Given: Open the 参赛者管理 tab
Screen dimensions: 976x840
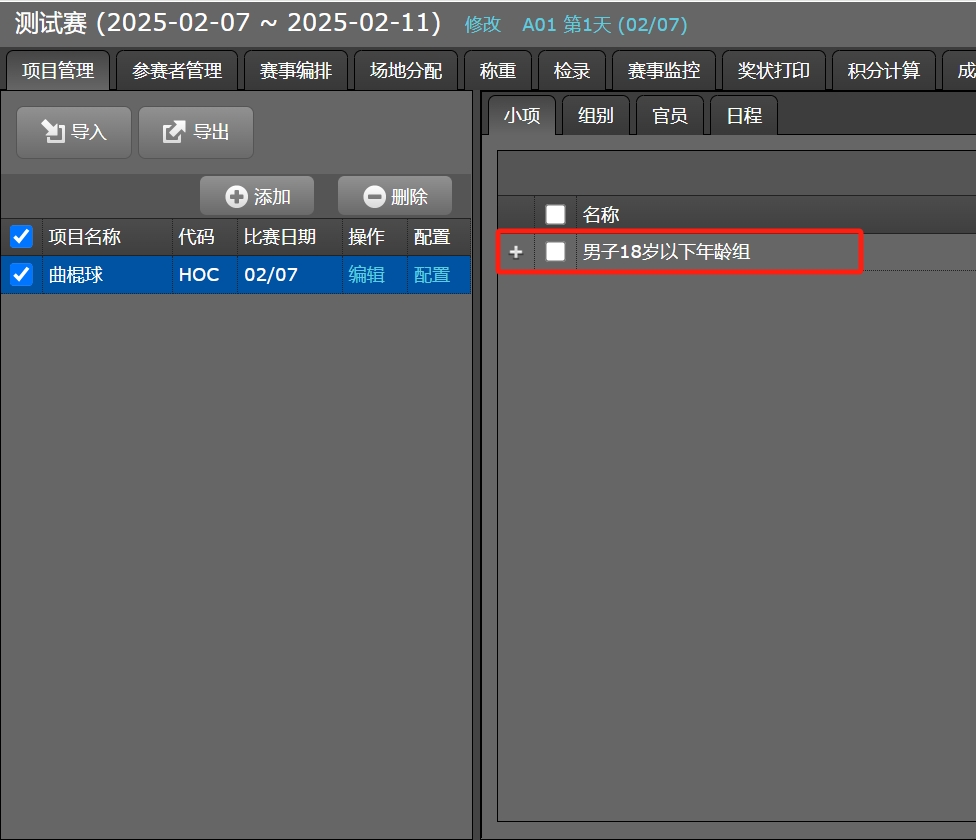Looking at the screenshot, I should click(x=177, y=71).
